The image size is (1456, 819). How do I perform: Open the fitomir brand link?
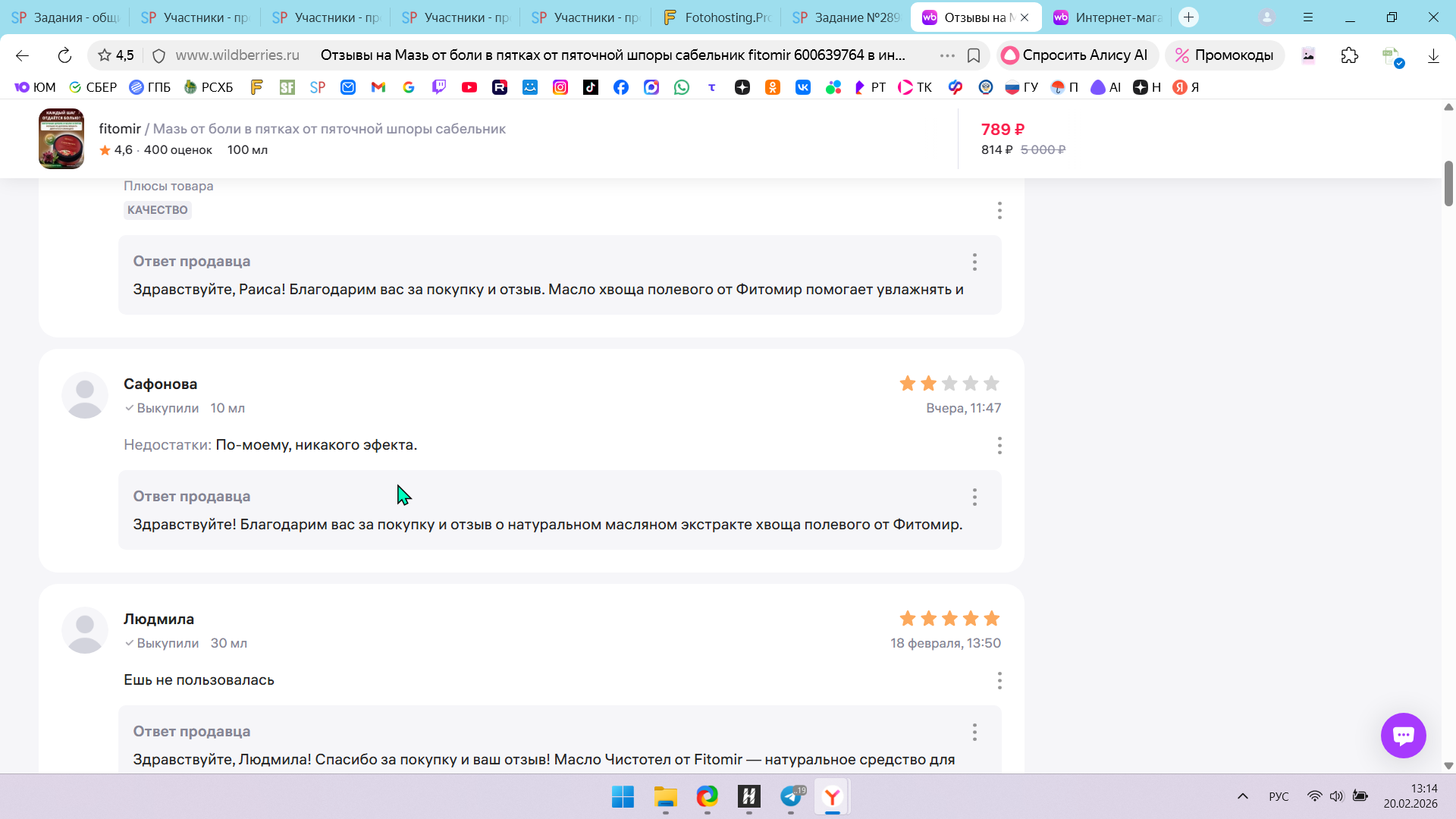(120, 129)
